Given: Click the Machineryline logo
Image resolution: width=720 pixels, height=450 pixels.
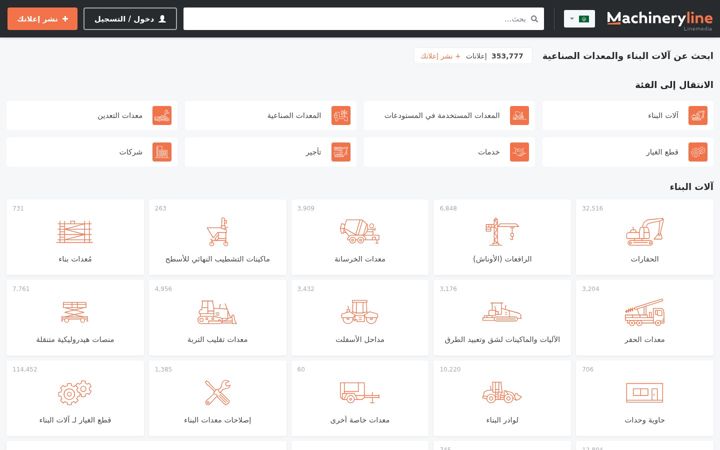Looking at the screenshot, I should pos(659,19).
